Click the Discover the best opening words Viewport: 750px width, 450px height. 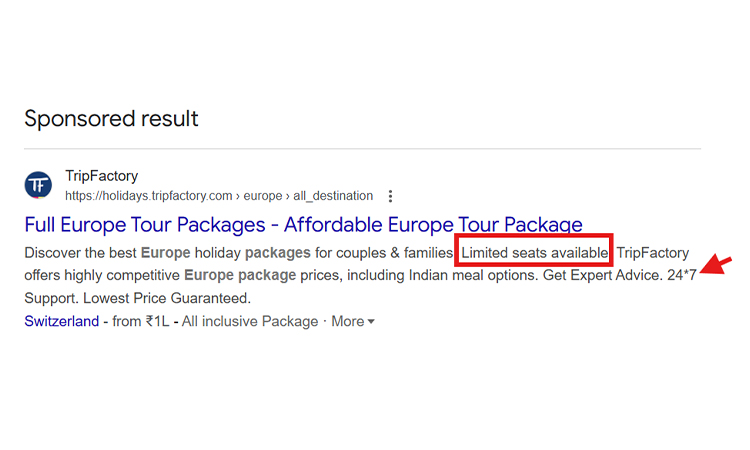point(80,252)
